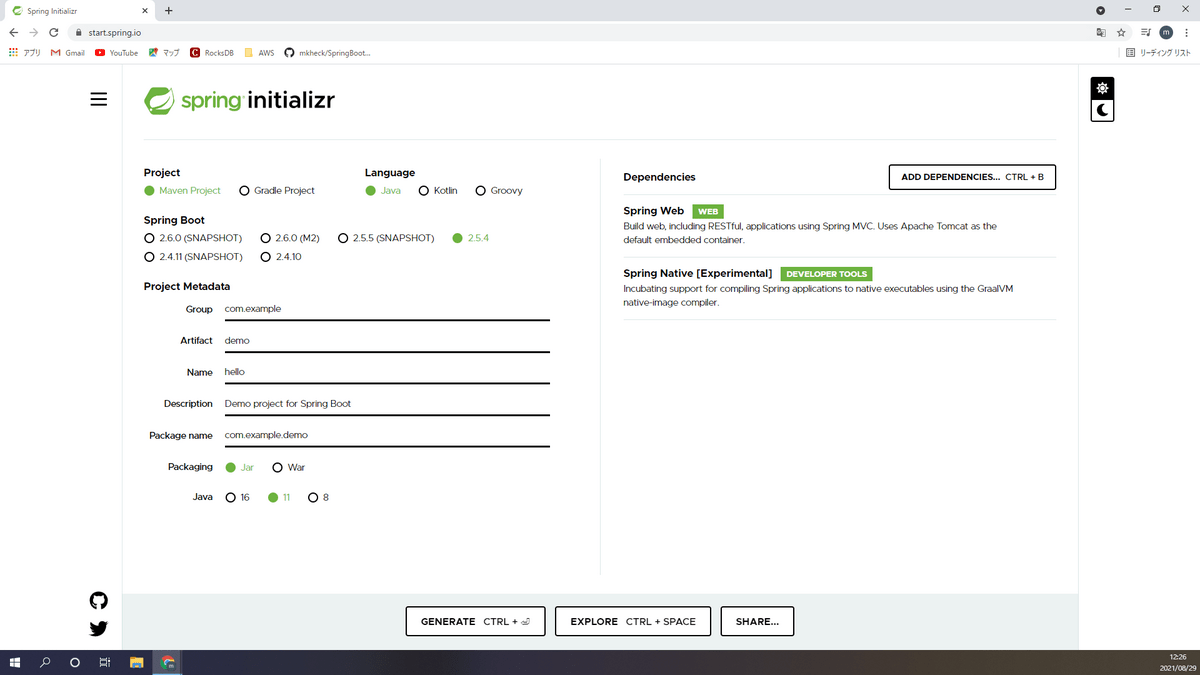
Task: Open the Twitter link in the sidebar
Action: (x=98, y=629)
